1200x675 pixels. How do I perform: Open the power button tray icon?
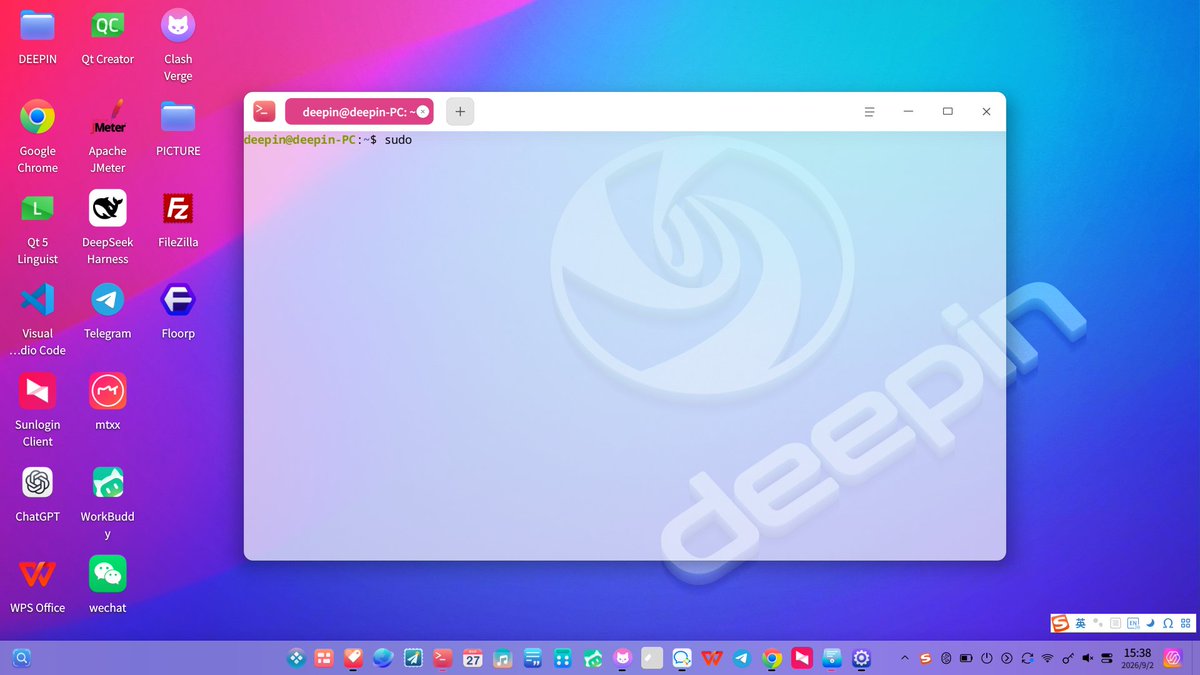click(986, 658)
